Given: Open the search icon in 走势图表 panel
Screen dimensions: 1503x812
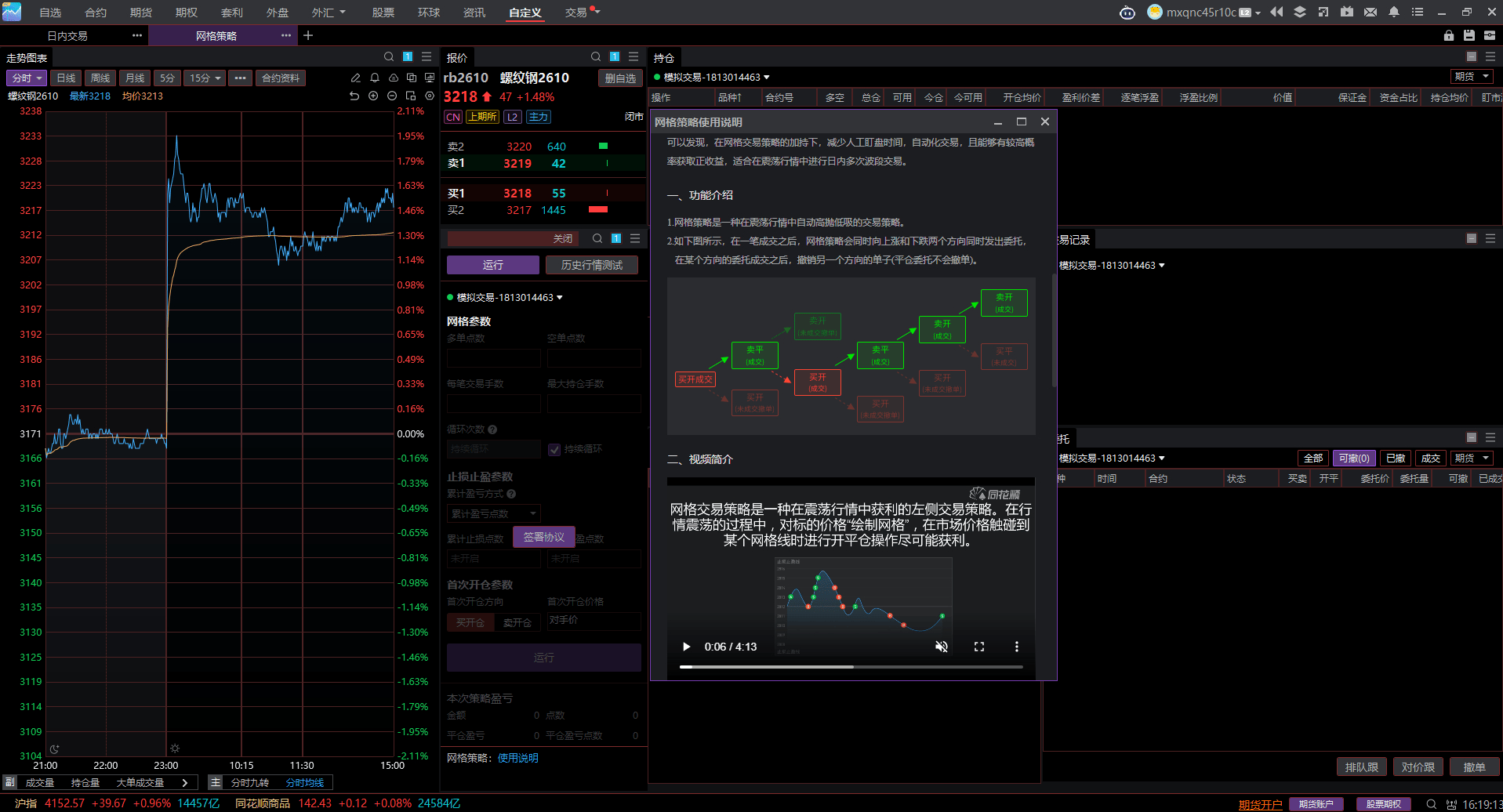Looking at the screenshot, I should (x=389, y=56).
